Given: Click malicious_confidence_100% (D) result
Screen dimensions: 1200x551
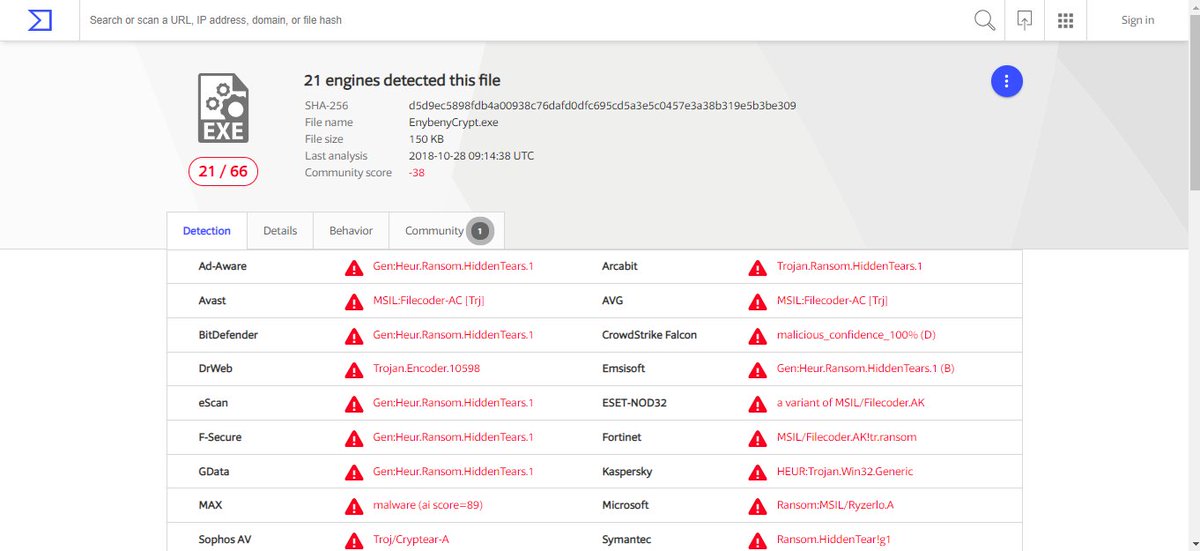Looking at the screenshot, I should [856, 334].
